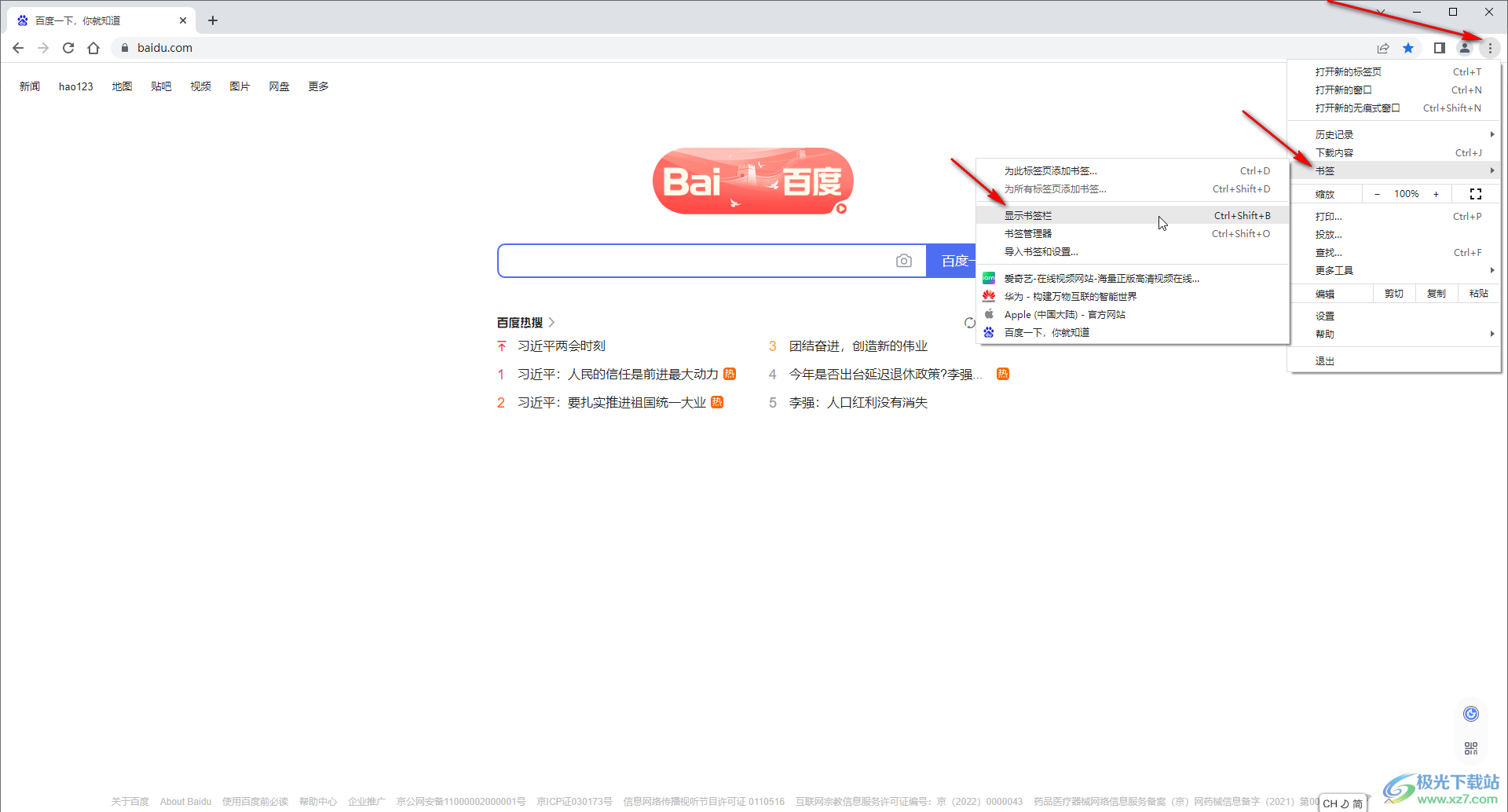Viewport: 1508px width, 812px height.
Task: Click the blue assistant icon above QR code
Action: (x=1471, y=714)
